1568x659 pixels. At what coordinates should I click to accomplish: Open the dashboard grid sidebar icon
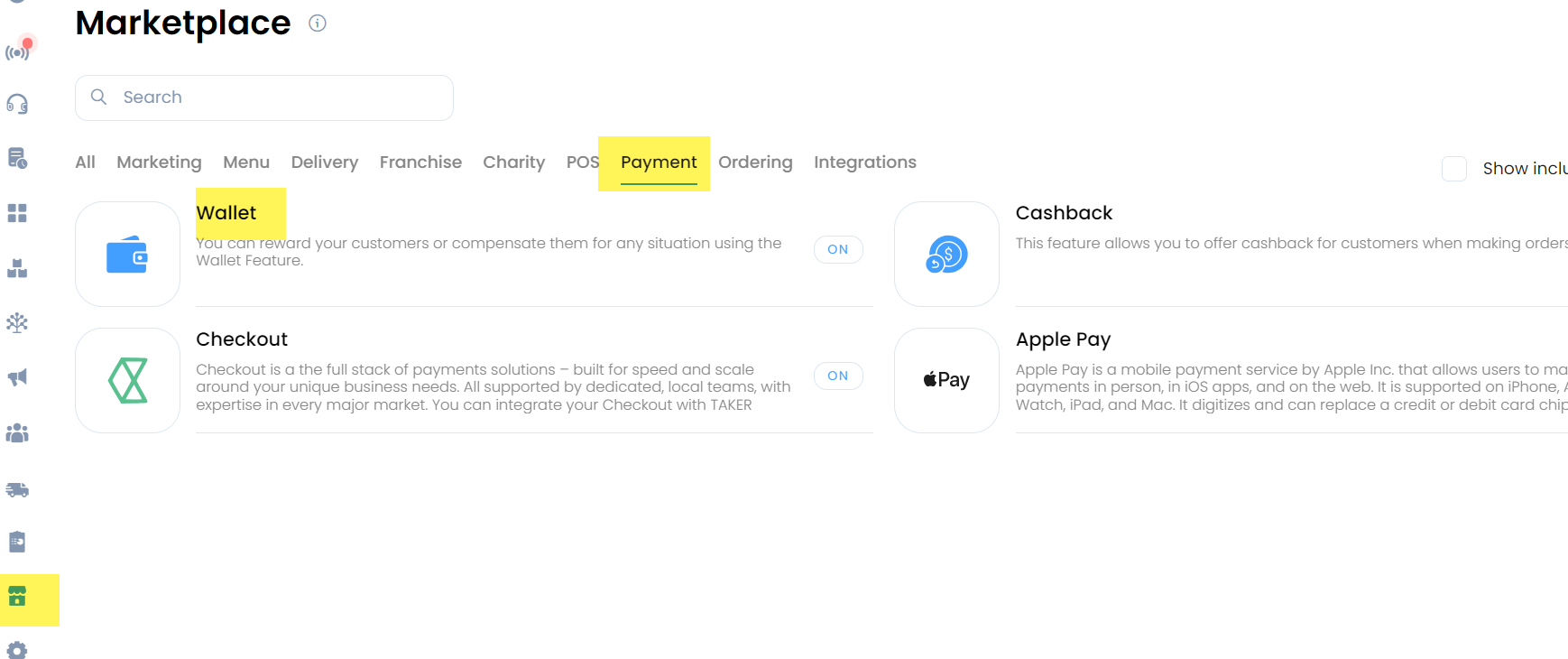(x=17, y=213)
